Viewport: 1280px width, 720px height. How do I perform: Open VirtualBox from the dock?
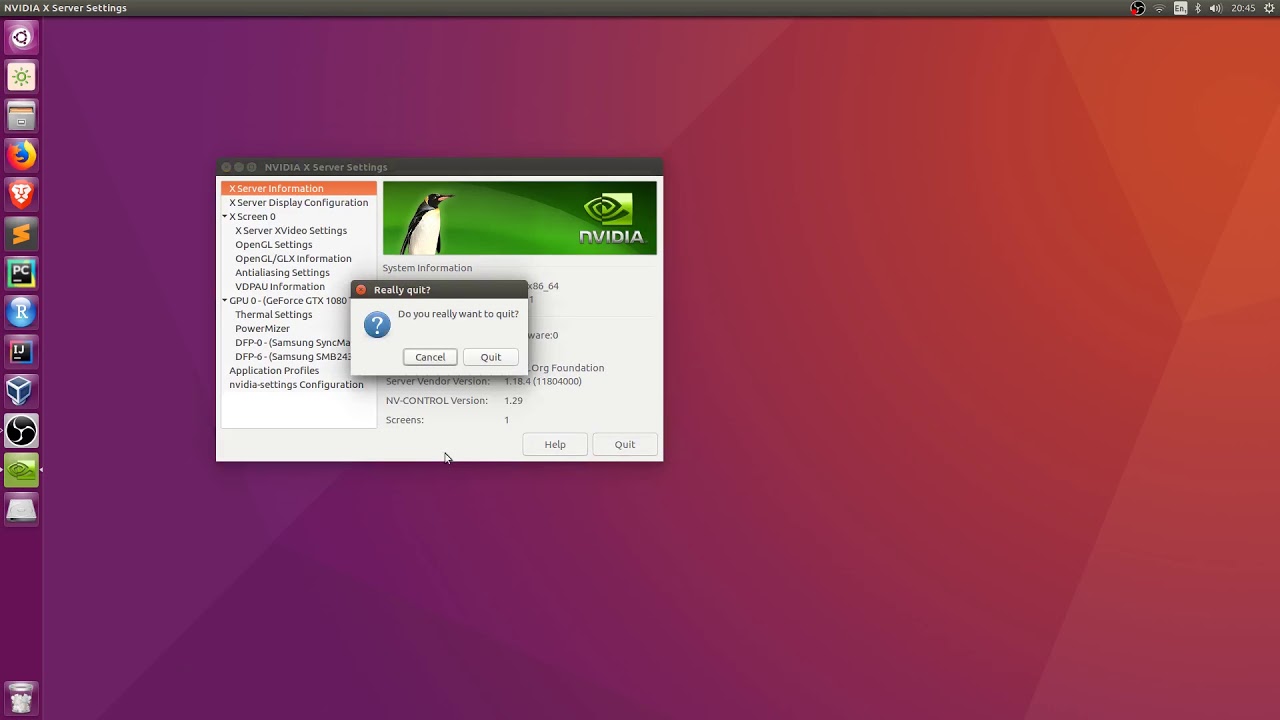tap(21, 391)
